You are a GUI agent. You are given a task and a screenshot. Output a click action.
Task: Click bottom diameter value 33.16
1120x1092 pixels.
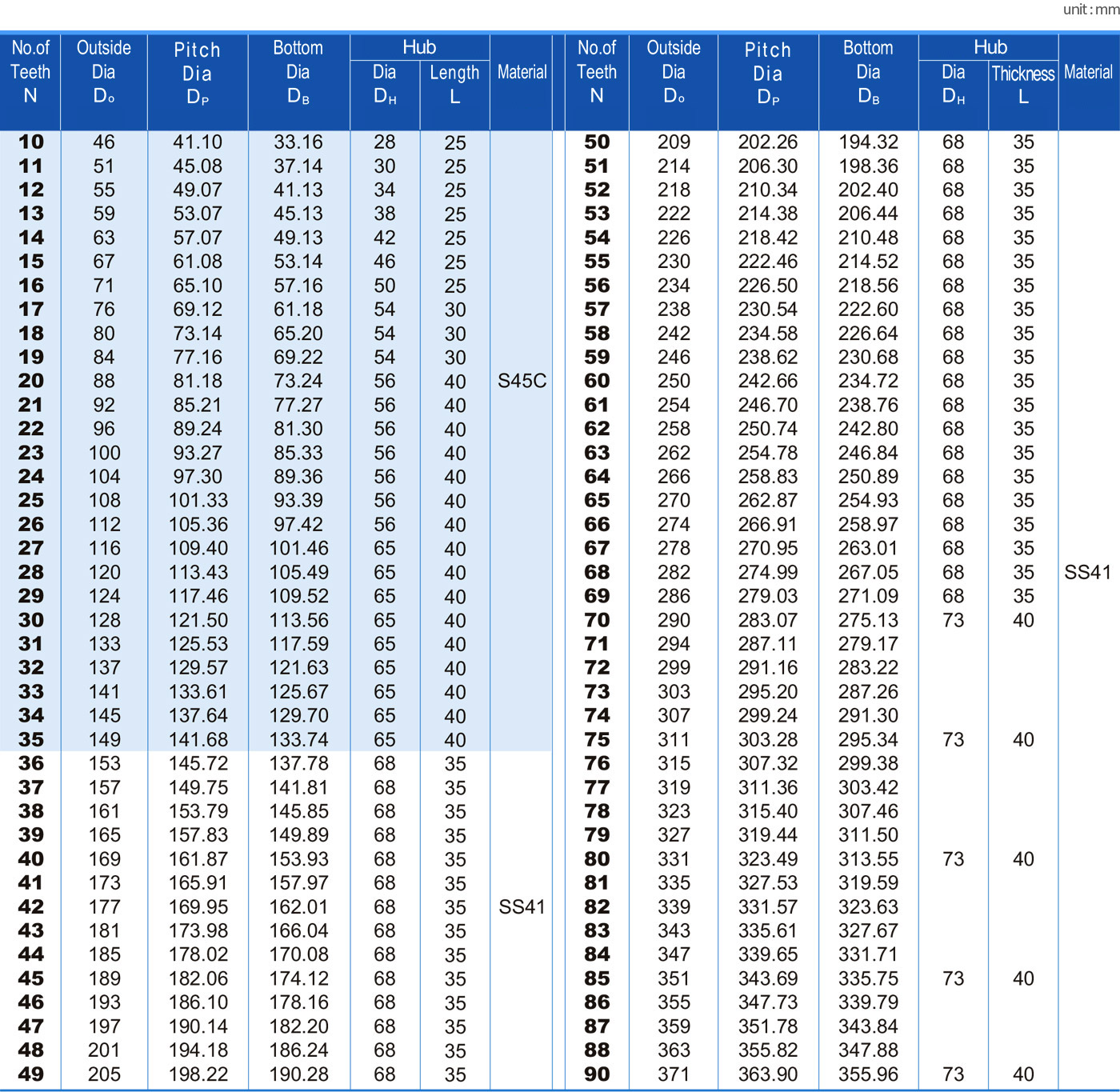[x=298, y=142]
